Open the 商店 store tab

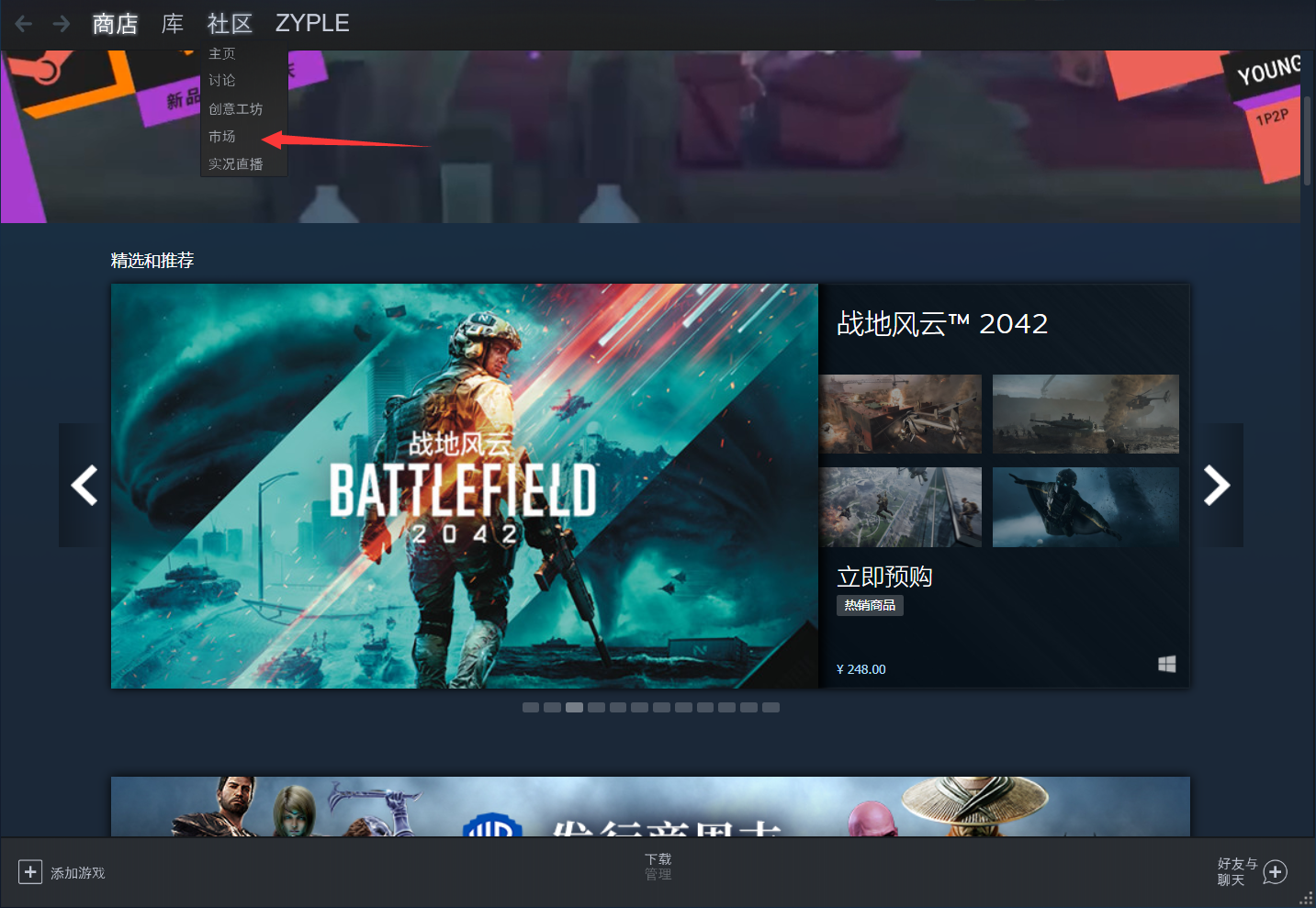pos(115,24)
